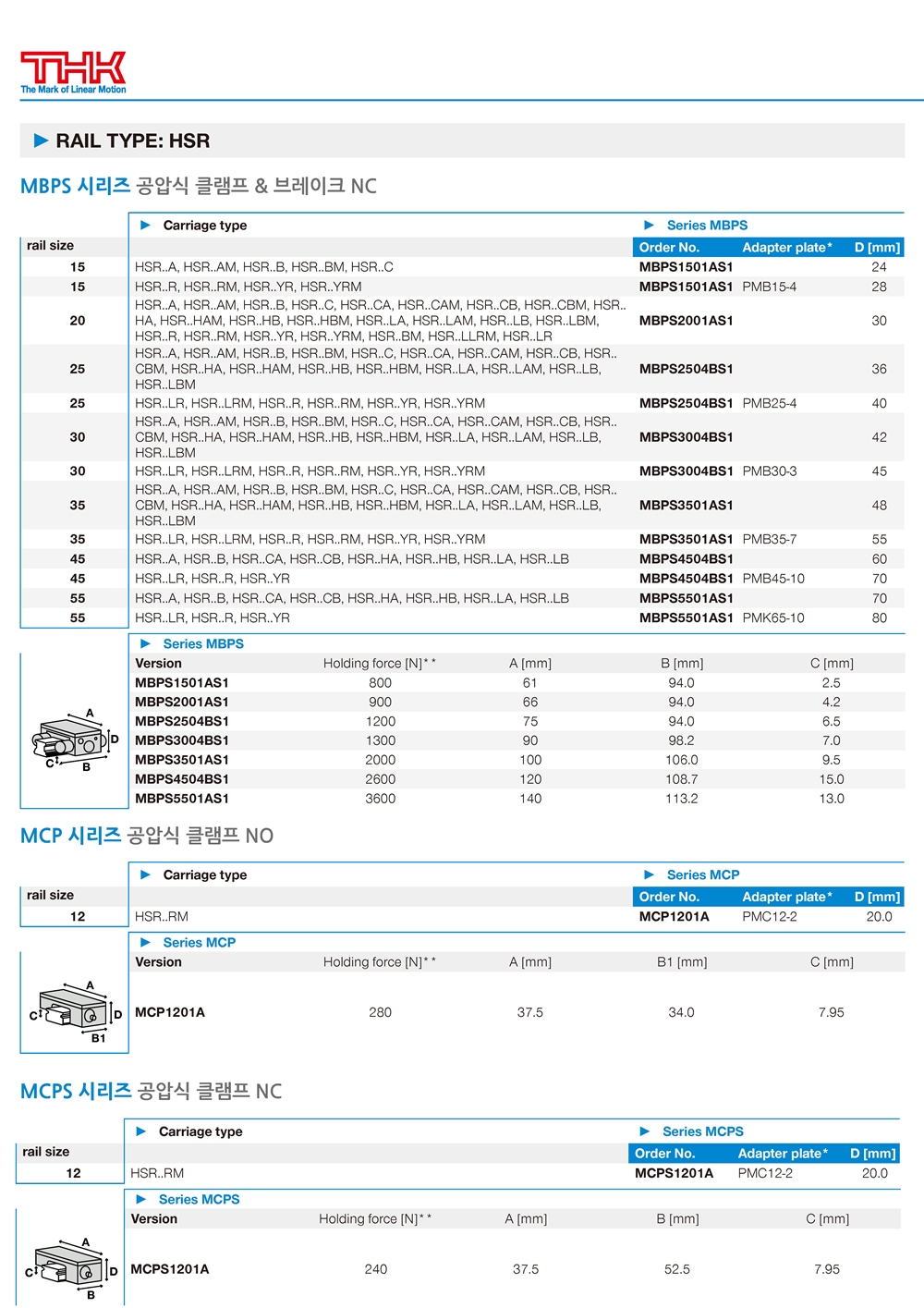The width and height of the screenshot is (924, 1308).
Task: Click version MBPS4504BS1 in Version table
Action: click(x=182, y=779)
